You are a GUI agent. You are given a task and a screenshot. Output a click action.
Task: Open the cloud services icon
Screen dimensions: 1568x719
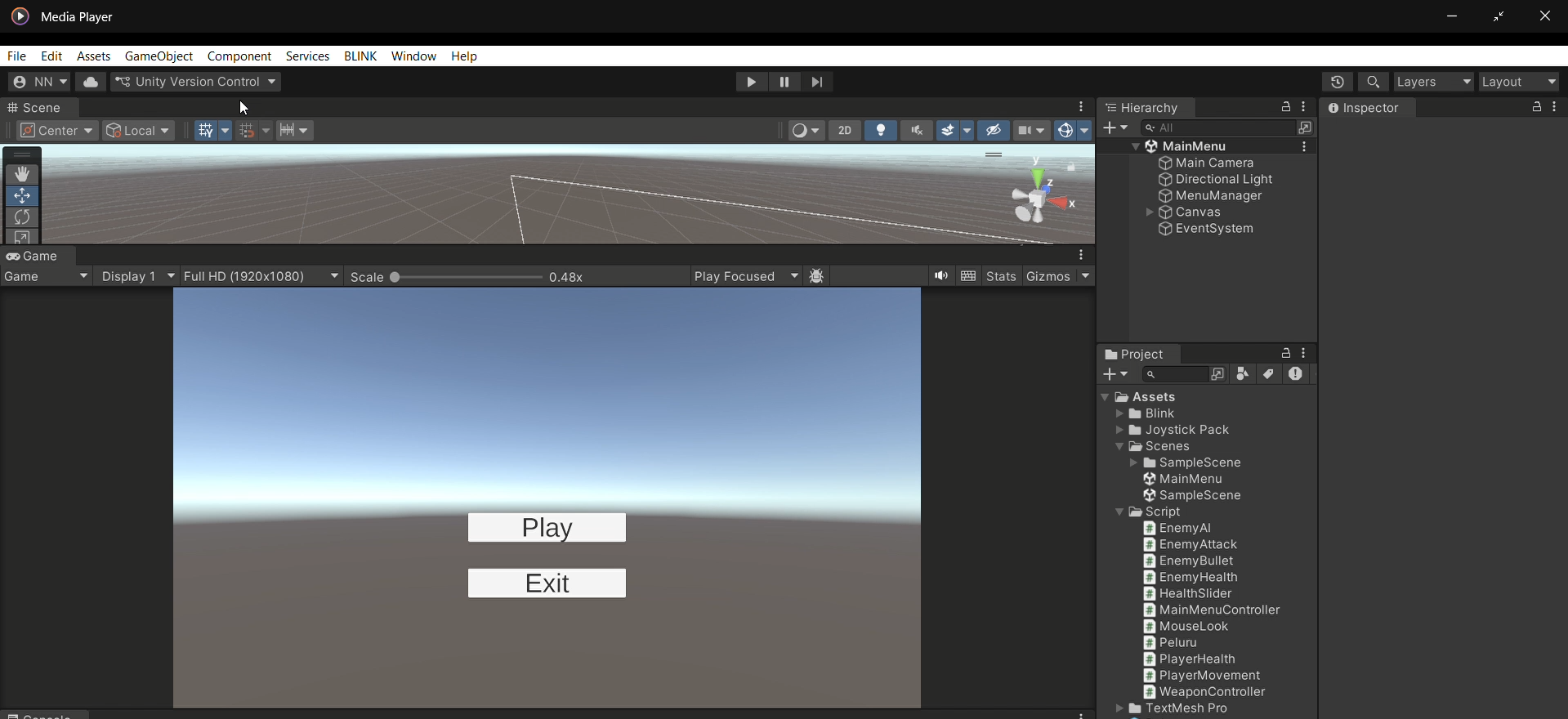[x=91, y=82]
